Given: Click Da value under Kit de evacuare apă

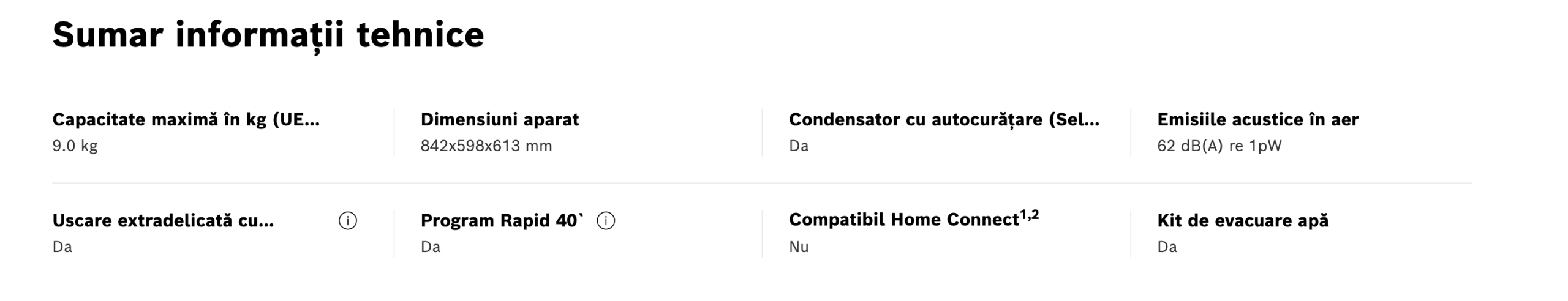Looking at the screenshot, I should (x=1166, y=247).
